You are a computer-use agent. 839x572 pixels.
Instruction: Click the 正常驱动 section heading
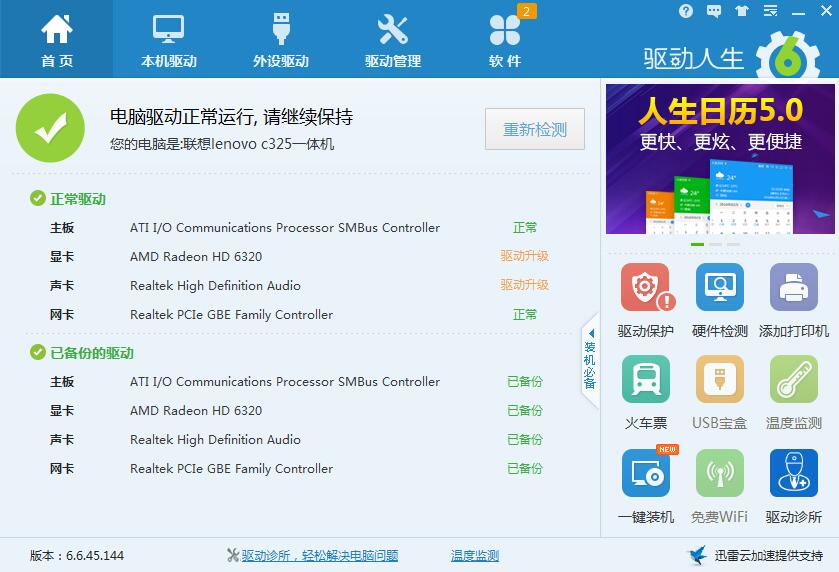pyautogui.click(x=78, y=199)
